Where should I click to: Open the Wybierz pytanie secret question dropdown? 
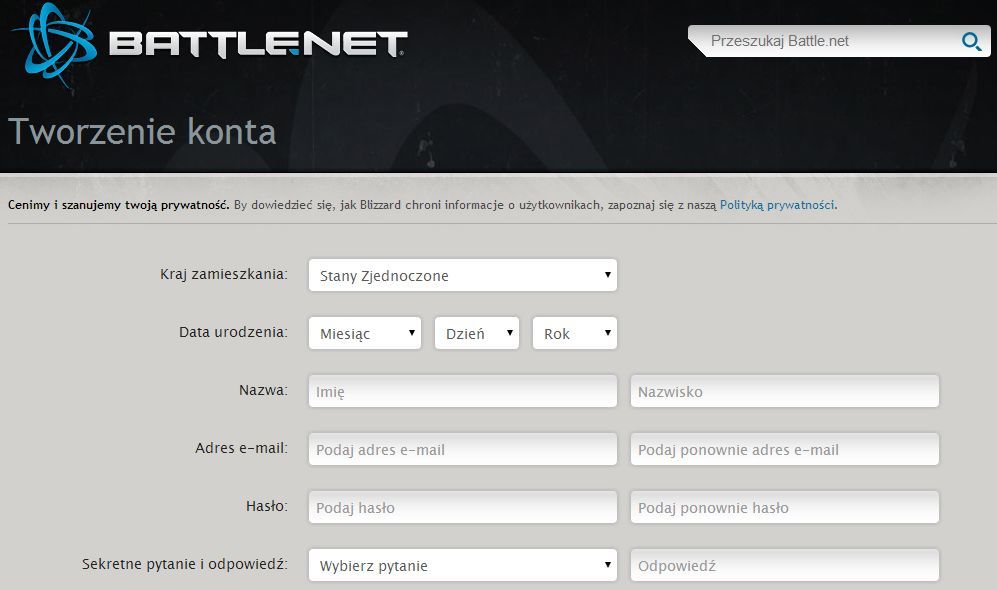pos(462,565)
